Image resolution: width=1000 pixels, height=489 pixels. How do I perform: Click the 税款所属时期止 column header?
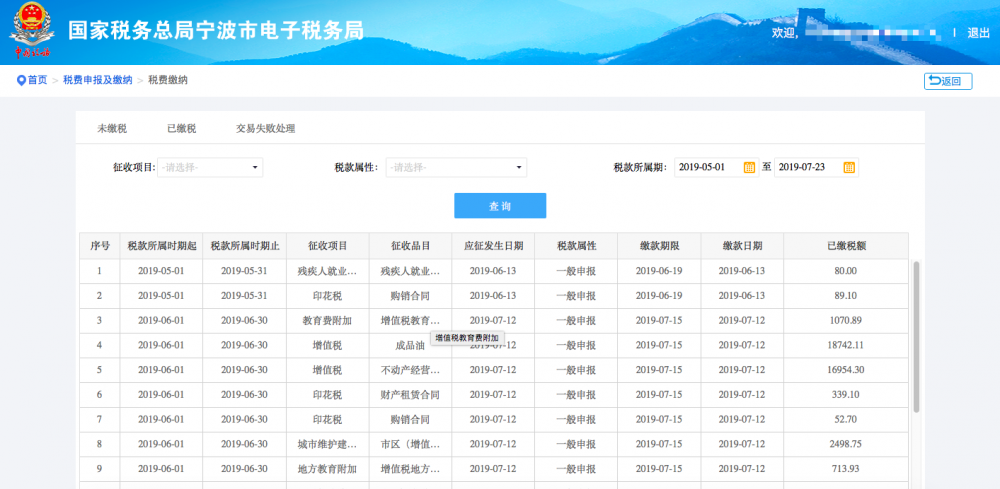click(244, 245)
